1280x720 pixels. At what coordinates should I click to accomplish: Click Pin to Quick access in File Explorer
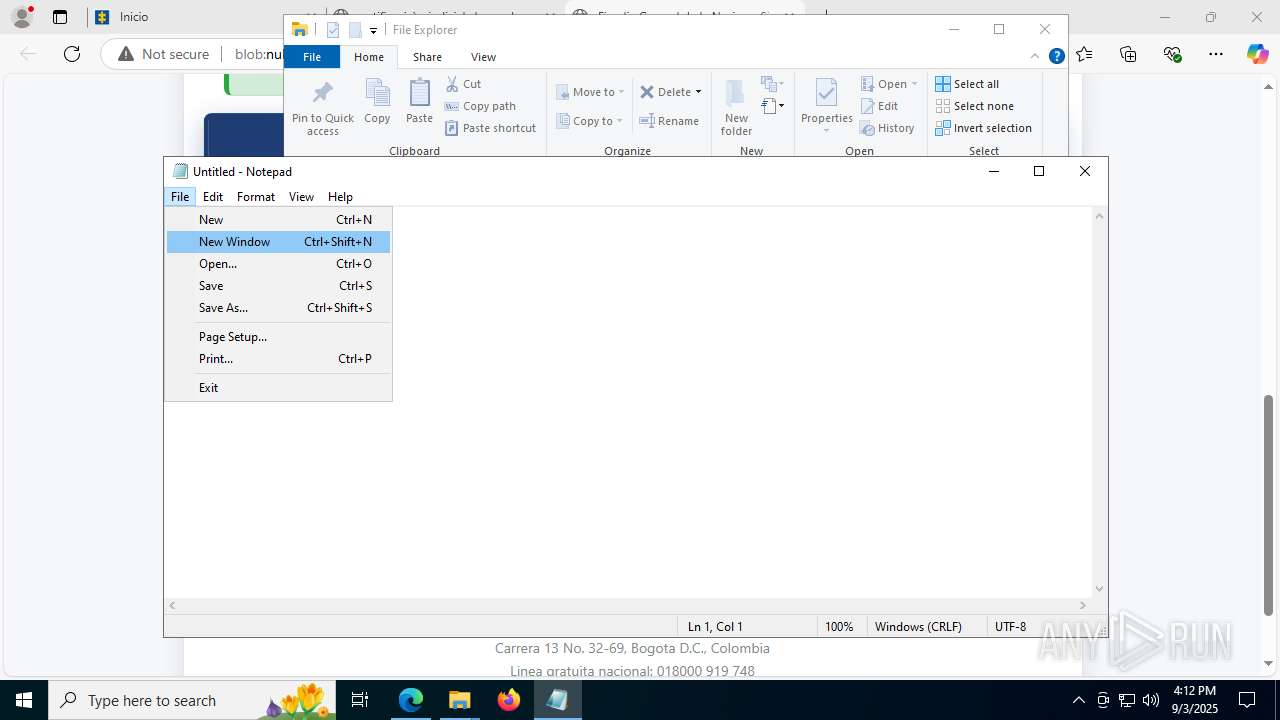[x=322, y=108]
